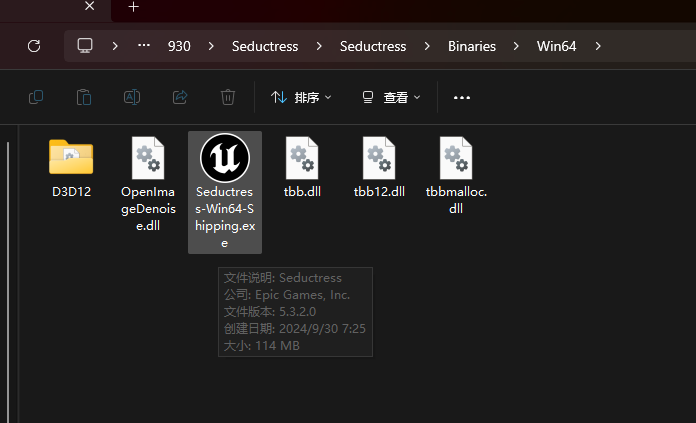Select the tbb.dll file

pos(302,167)
